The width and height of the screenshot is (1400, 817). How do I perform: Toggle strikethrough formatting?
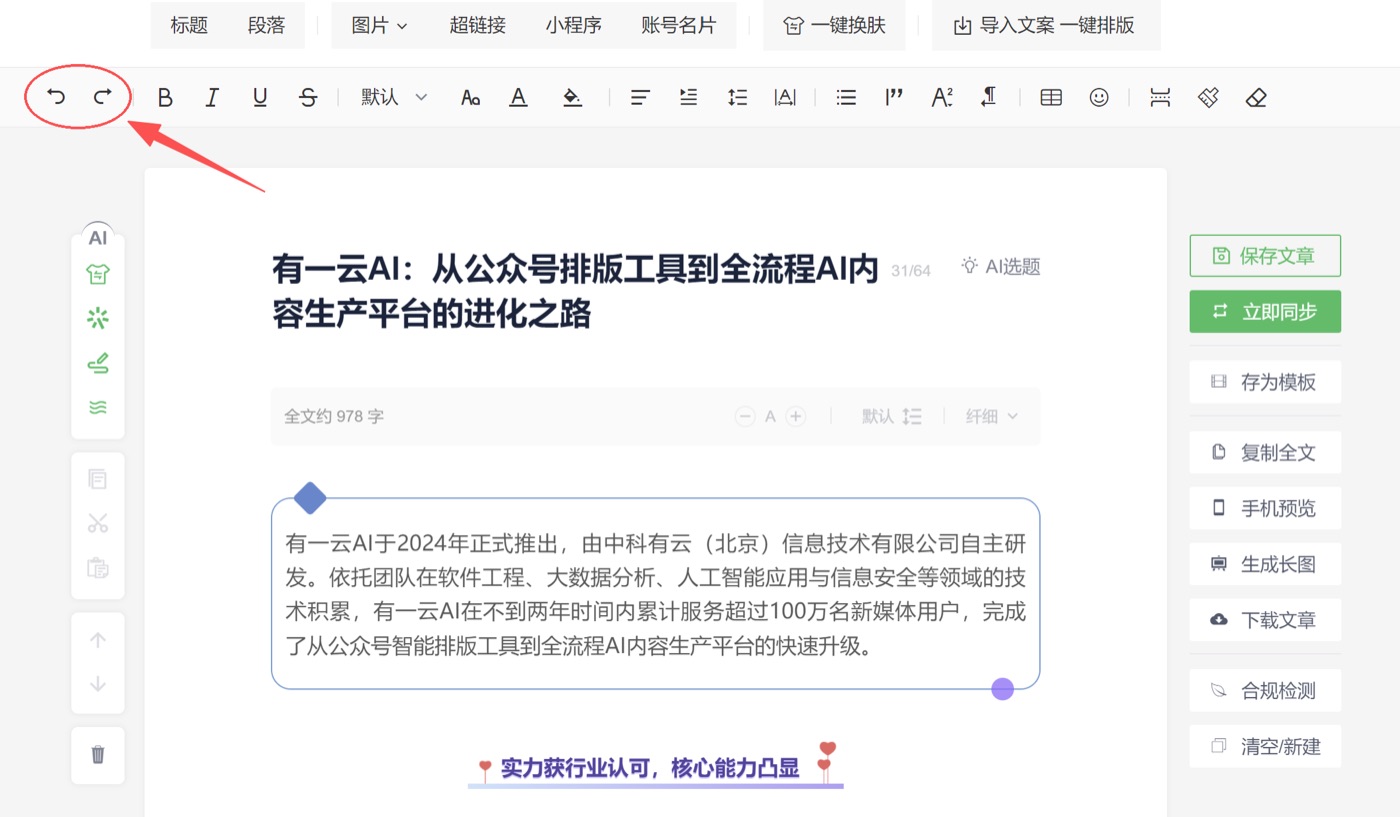(308, 97)
